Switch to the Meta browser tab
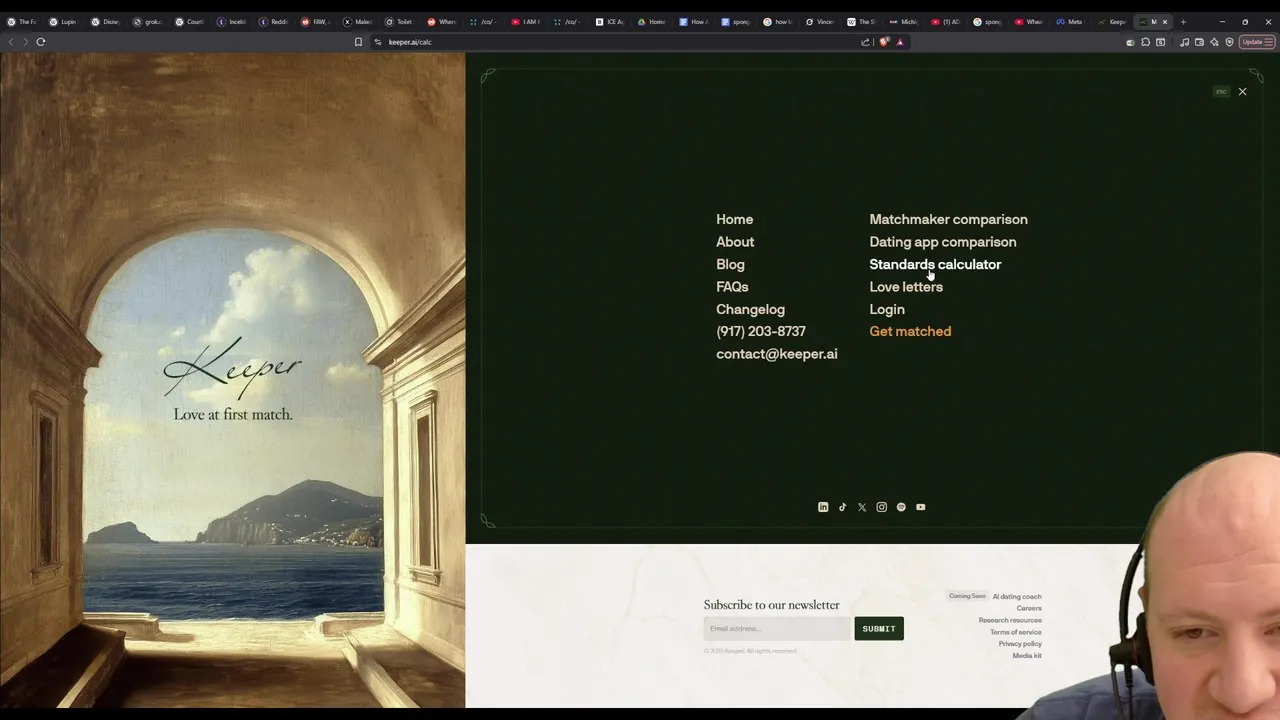Image resolution: width=1280 pixels, height=720 pixels. pos(1069,22)
